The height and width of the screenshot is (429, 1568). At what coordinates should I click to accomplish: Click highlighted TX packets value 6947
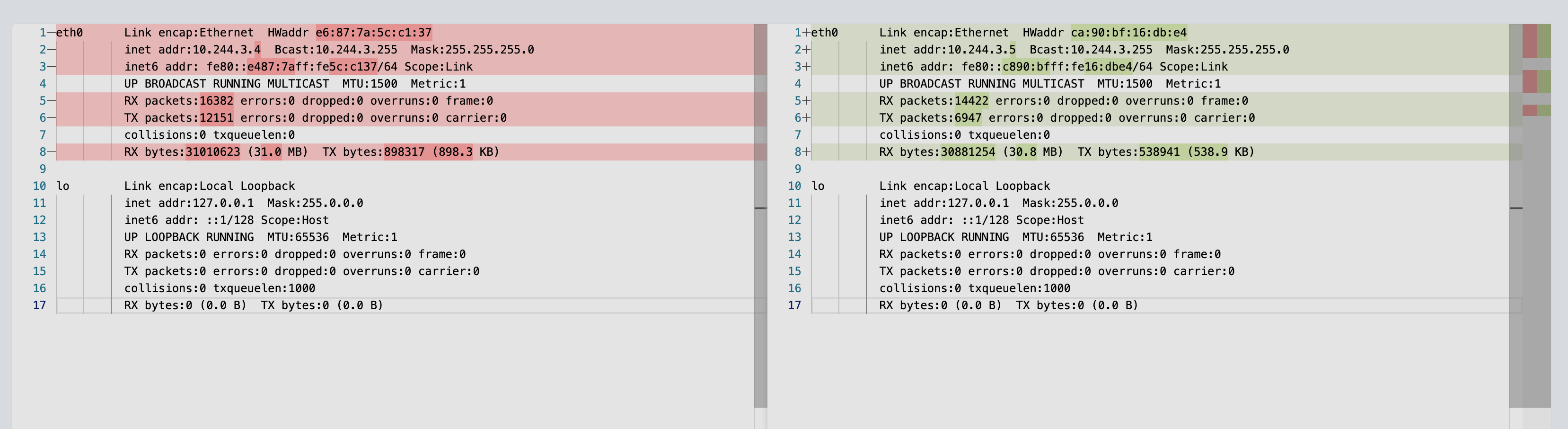point(968,118)
